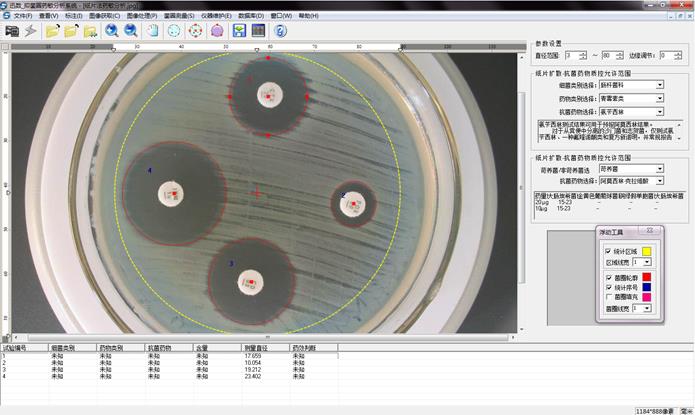The width and height of the screenshot is (695, 415).
Task: Click the zoom in magnifier icon
Action: [112, 31]
